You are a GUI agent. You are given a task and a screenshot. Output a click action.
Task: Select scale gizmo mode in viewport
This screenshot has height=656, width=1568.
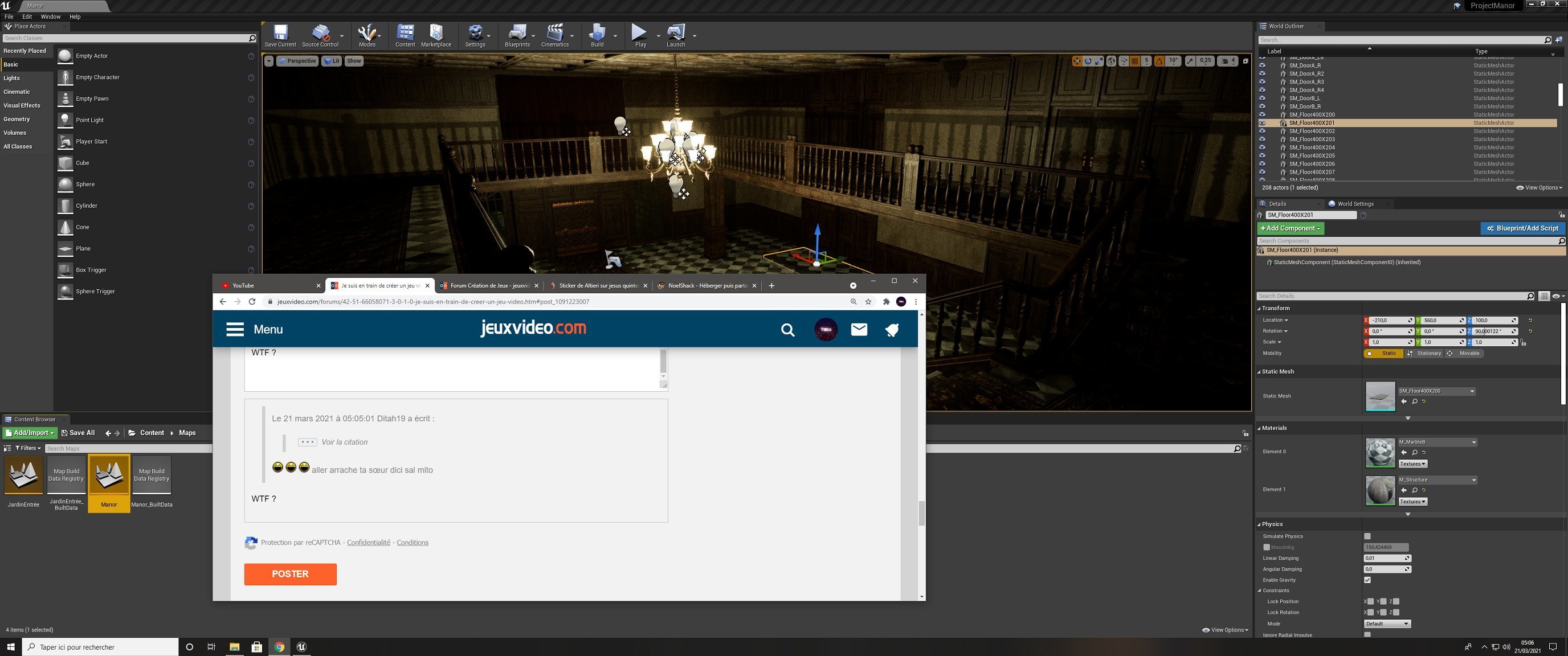pos(1098,61)
